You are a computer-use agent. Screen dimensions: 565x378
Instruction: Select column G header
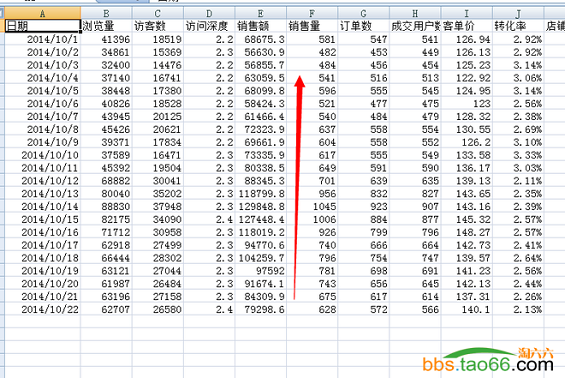point(364,13)
